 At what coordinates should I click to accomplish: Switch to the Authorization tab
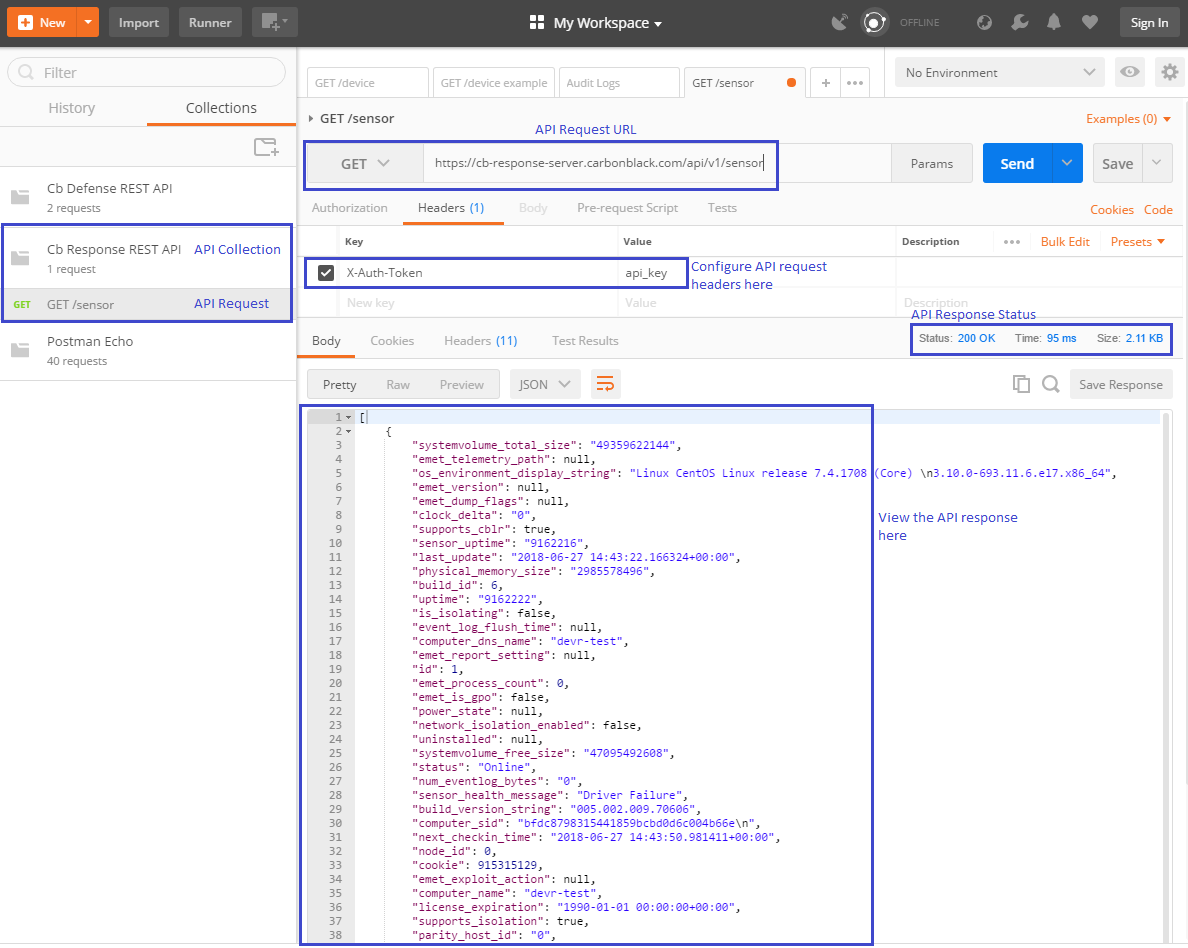349,208
